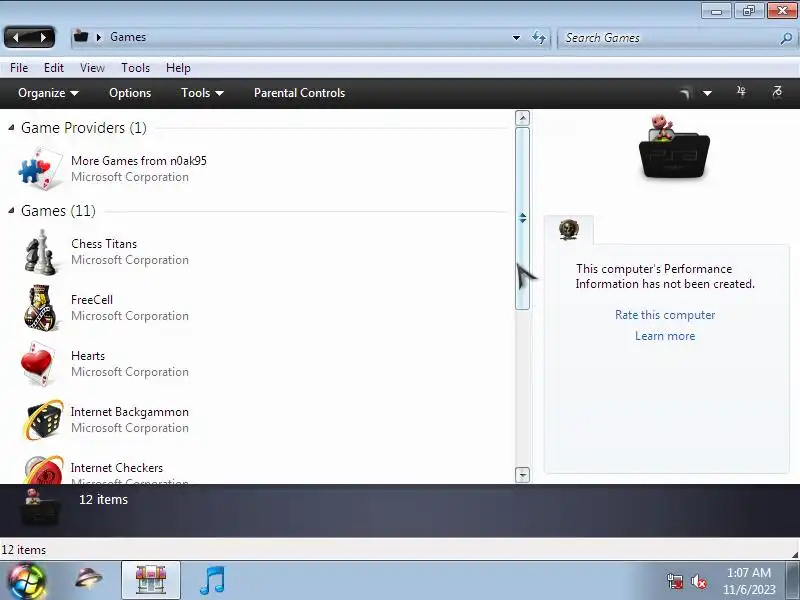800x600 pixels.
Task: Click the scrollbar down arrow
Action: click(522, 475)
